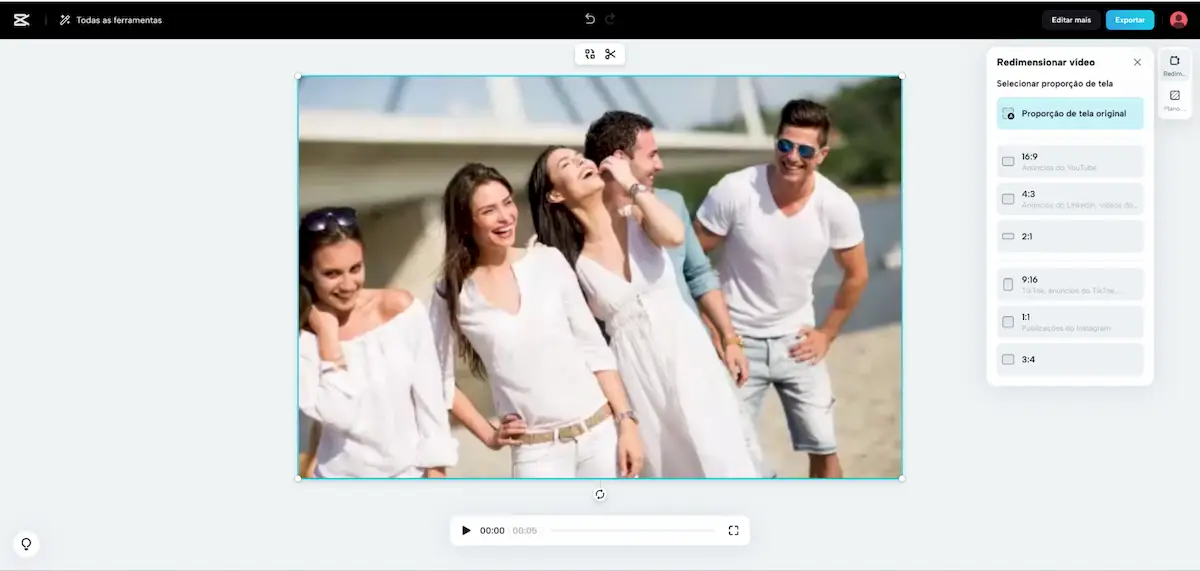Switch to the Redimensionar side tab
This screenshot has width=1200, height=571.
(x=1174, y=66)
